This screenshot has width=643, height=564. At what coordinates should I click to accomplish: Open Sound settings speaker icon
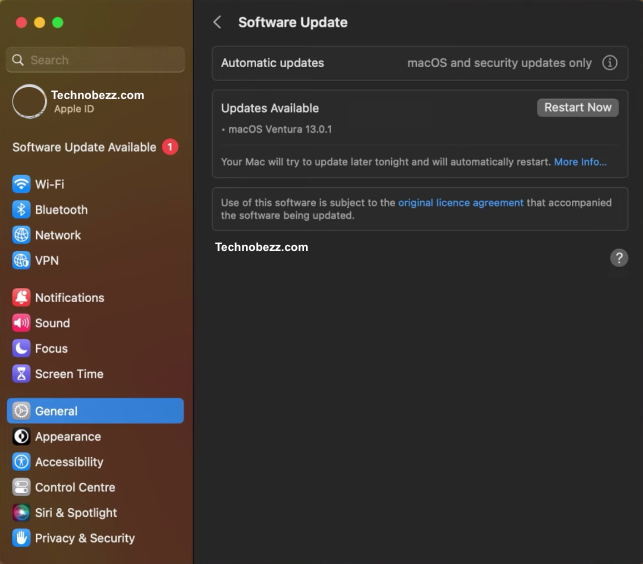point(21,323)
